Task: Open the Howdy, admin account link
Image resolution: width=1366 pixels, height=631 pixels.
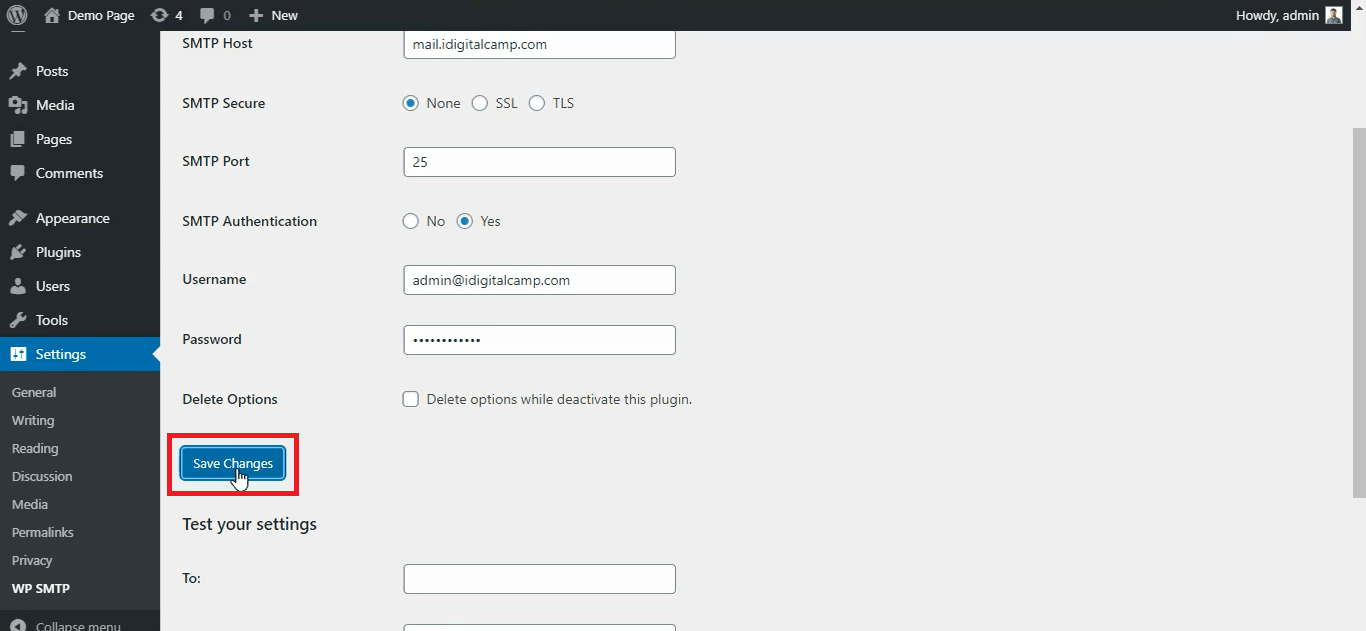Action: point(1277,15)
